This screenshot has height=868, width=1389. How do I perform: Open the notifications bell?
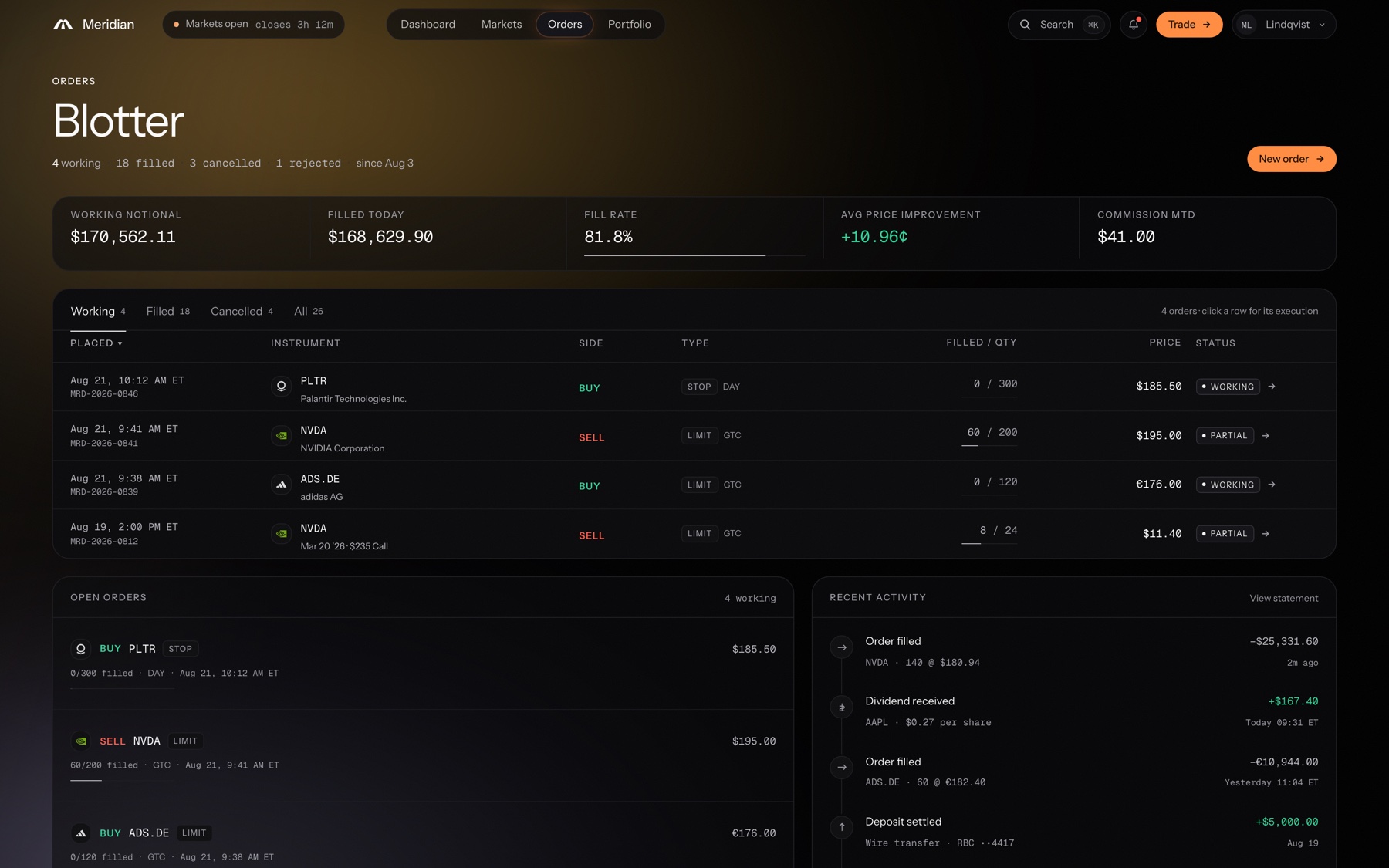point(1134,25)
